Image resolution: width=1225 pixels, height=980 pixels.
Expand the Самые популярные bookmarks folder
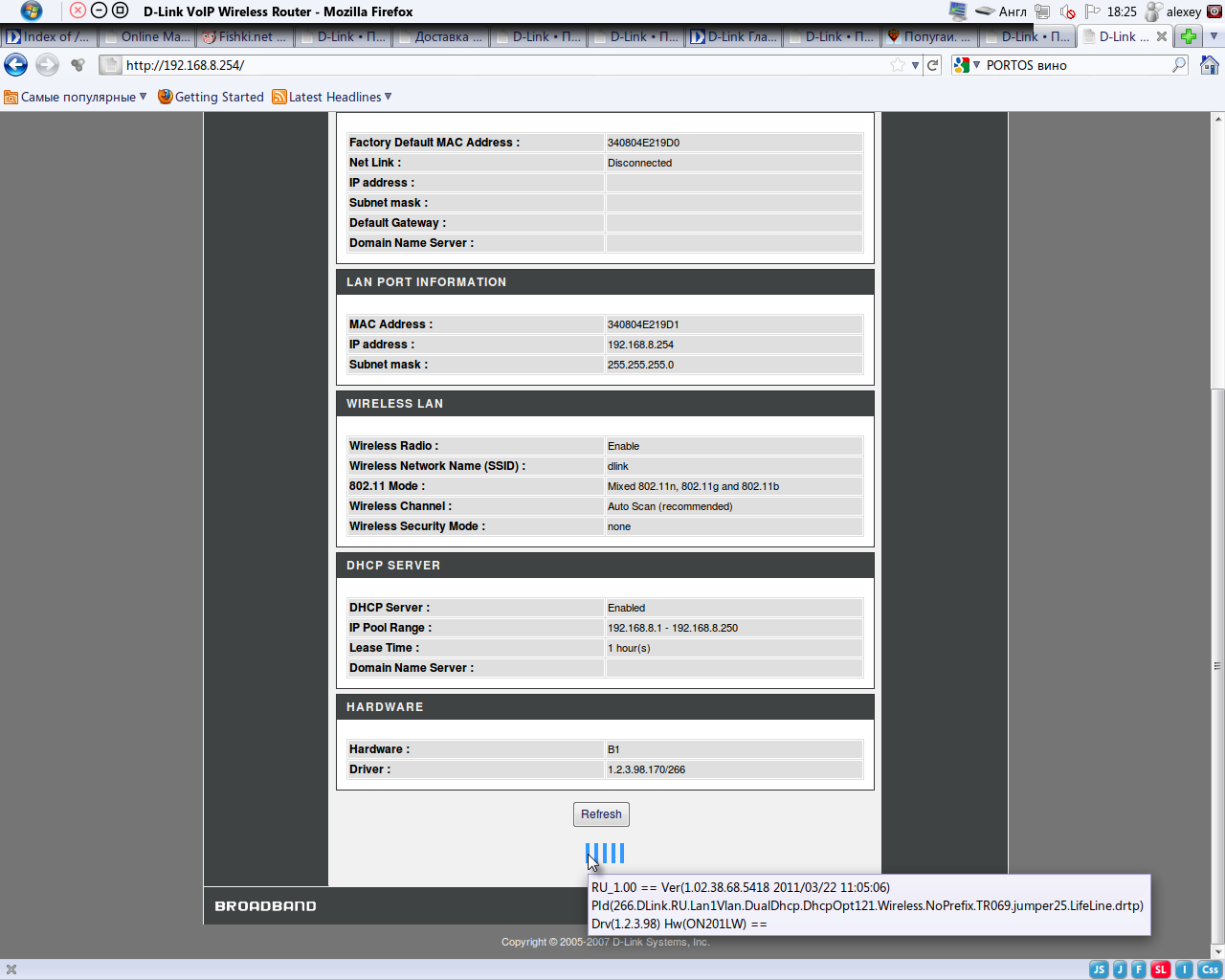[77, 97]
